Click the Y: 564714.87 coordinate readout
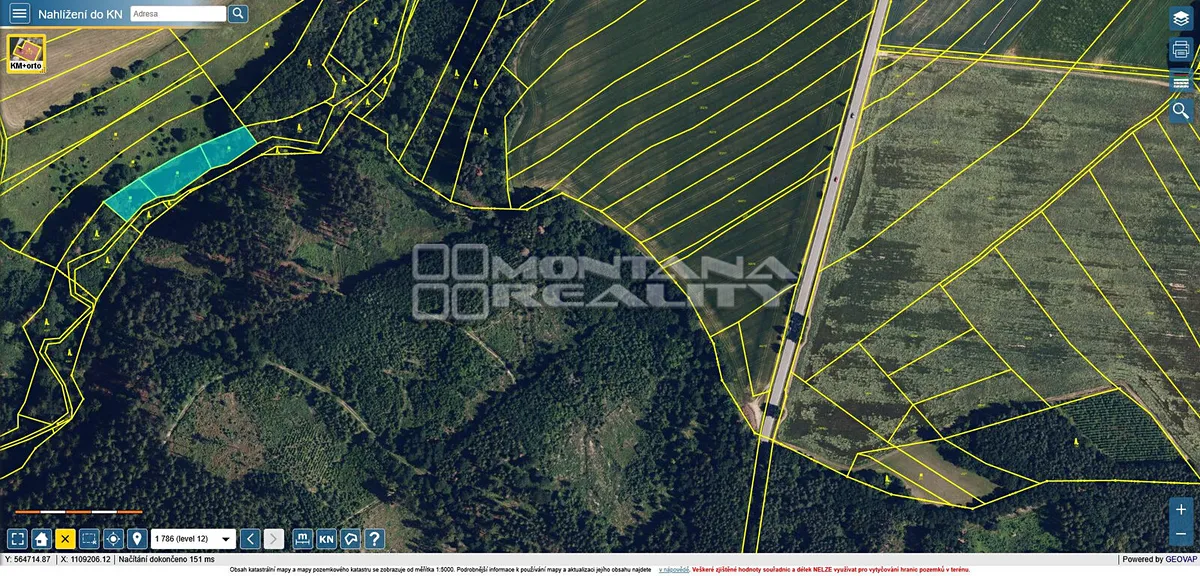The image size is (1200, 576). pos(28,560)
